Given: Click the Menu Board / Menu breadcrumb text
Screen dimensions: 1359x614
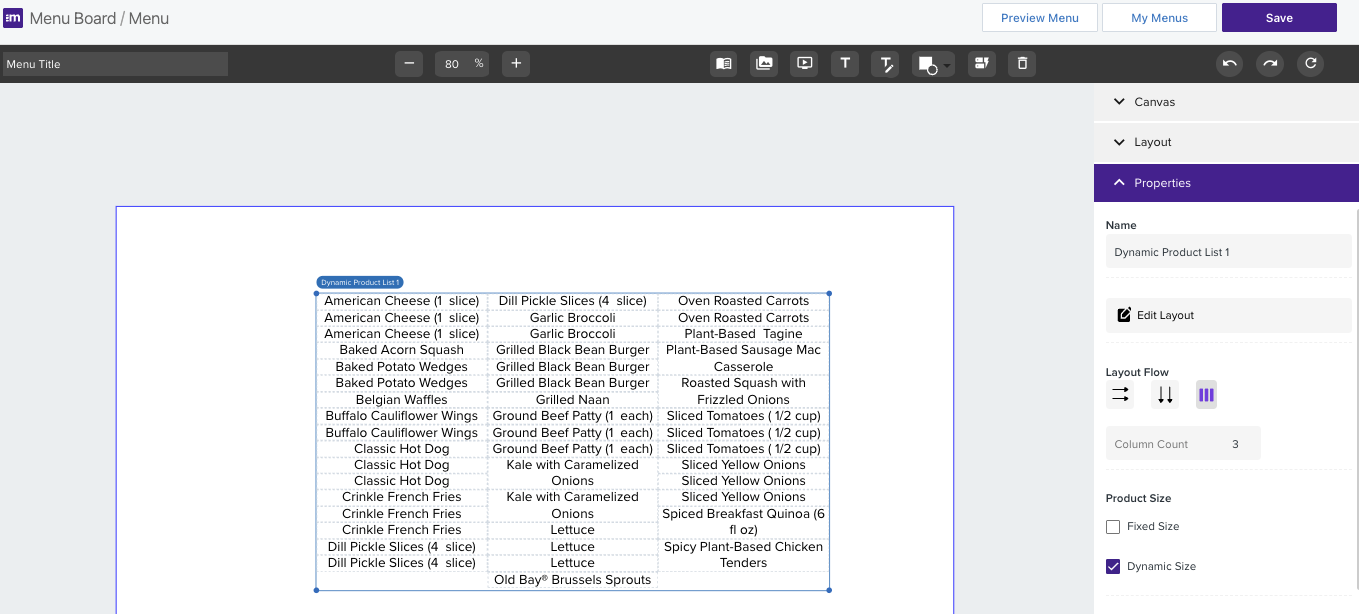Looking at the screenshot, I should [99, 18].
